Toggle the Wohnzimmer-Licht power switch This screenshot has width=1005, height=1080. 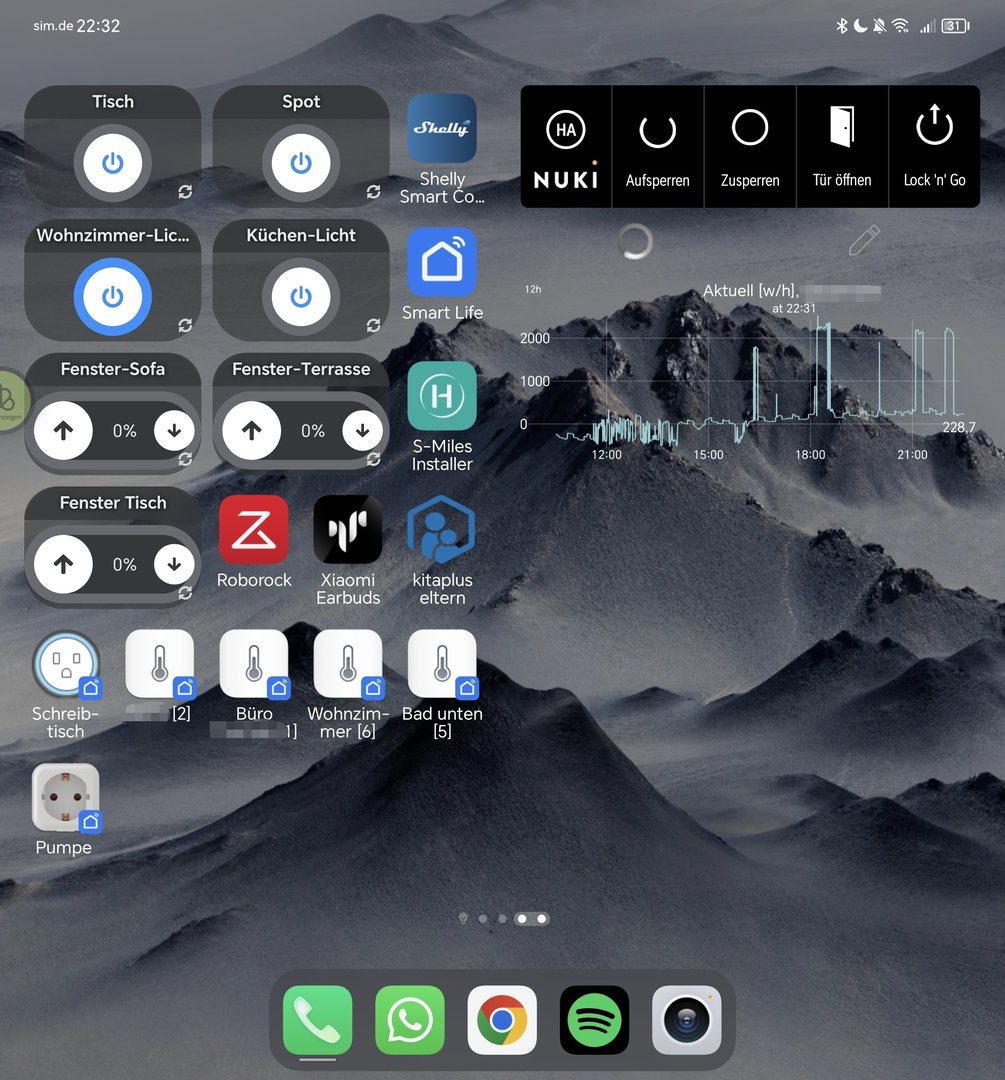point(113,297)
